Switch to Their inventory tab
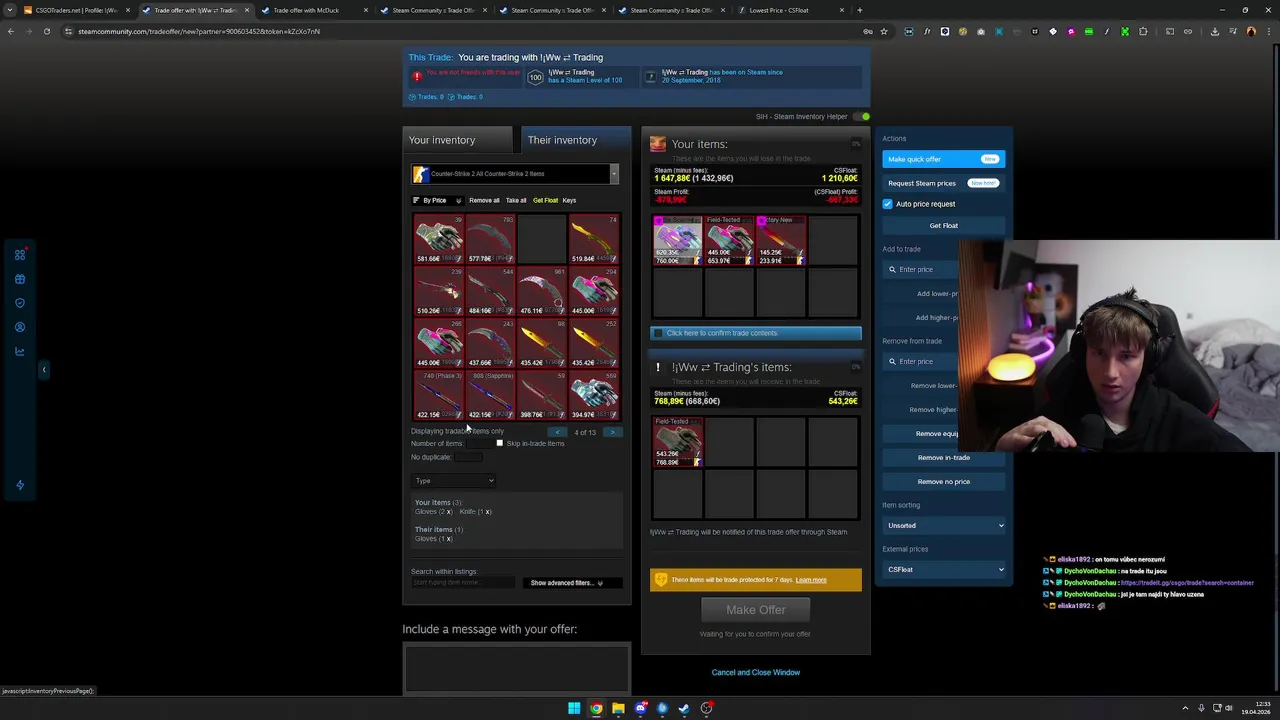The height and width of the screenshot is (720, 1280). tap(576, 140)
